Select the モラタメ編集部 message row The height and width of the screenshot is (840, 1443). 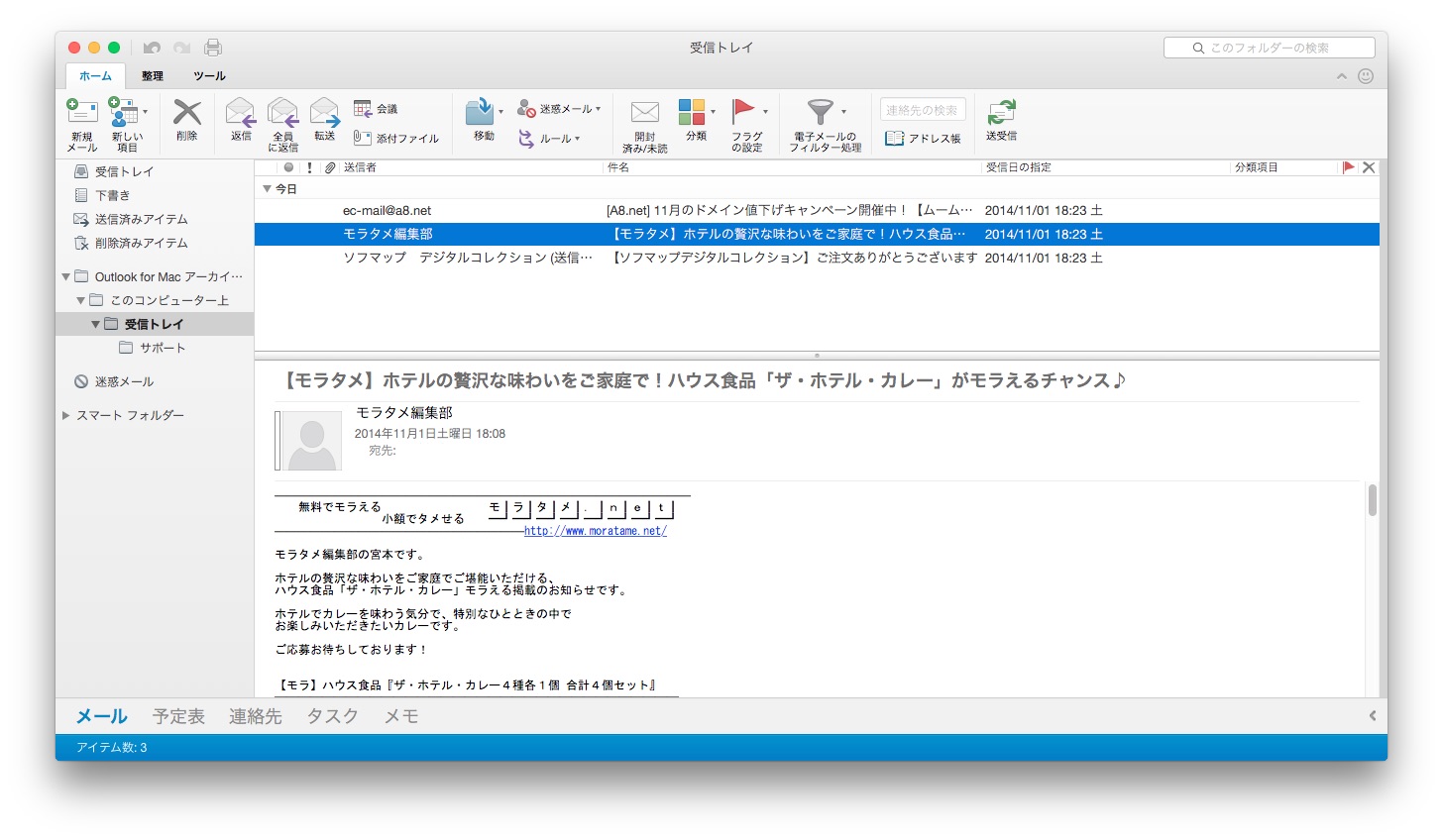817,234
